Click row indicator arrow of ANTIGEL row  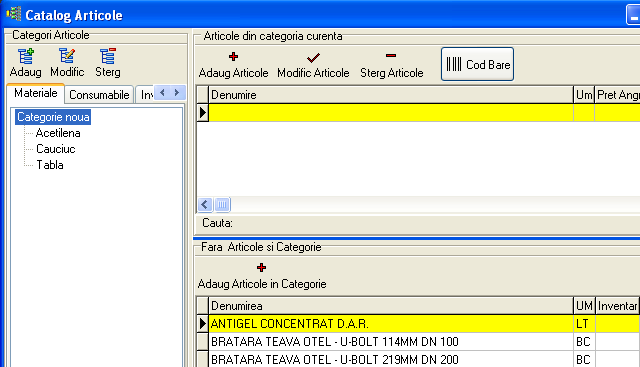click(x=203, y=324)
